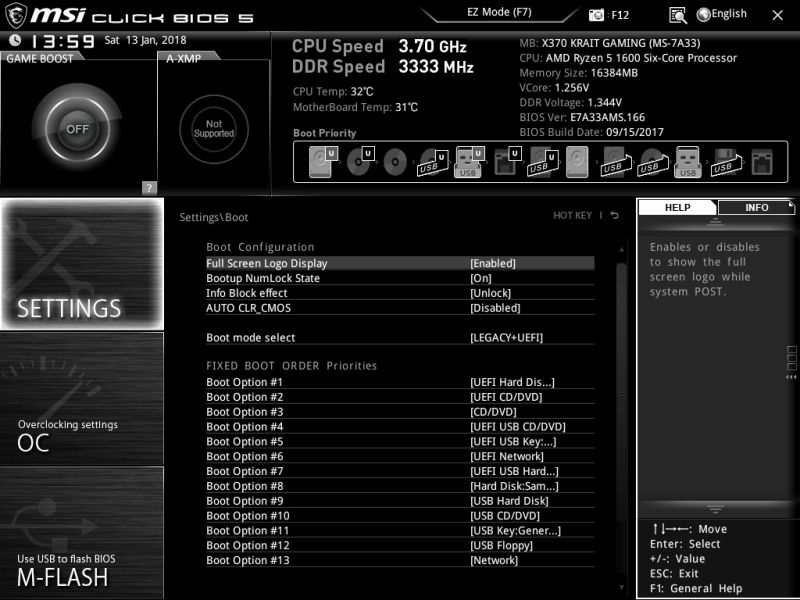The image size is (800, 600).
Task: Toggle Full Screen Logo Display Enabled value
Action: pos(492,263)
